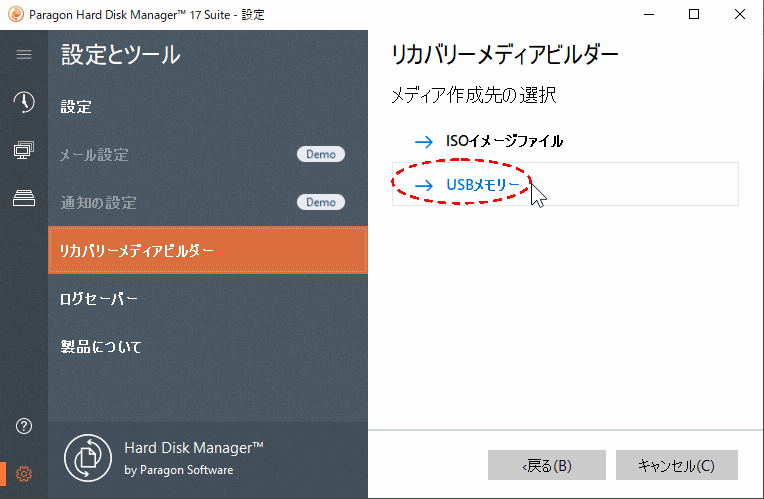Select the gear settings icon in the sidebar
The width and height of the screenshot is (764, 499).
pos(24,474)
